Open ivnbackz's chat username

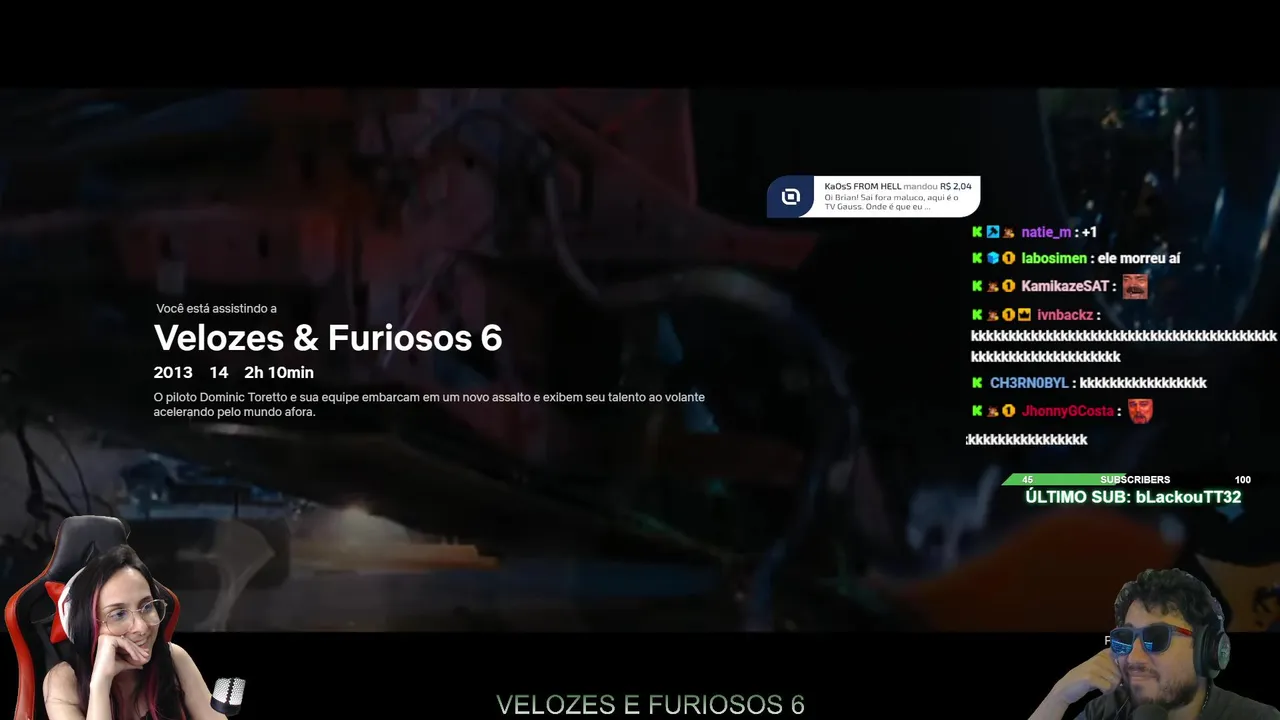(x=1065, y=315)
